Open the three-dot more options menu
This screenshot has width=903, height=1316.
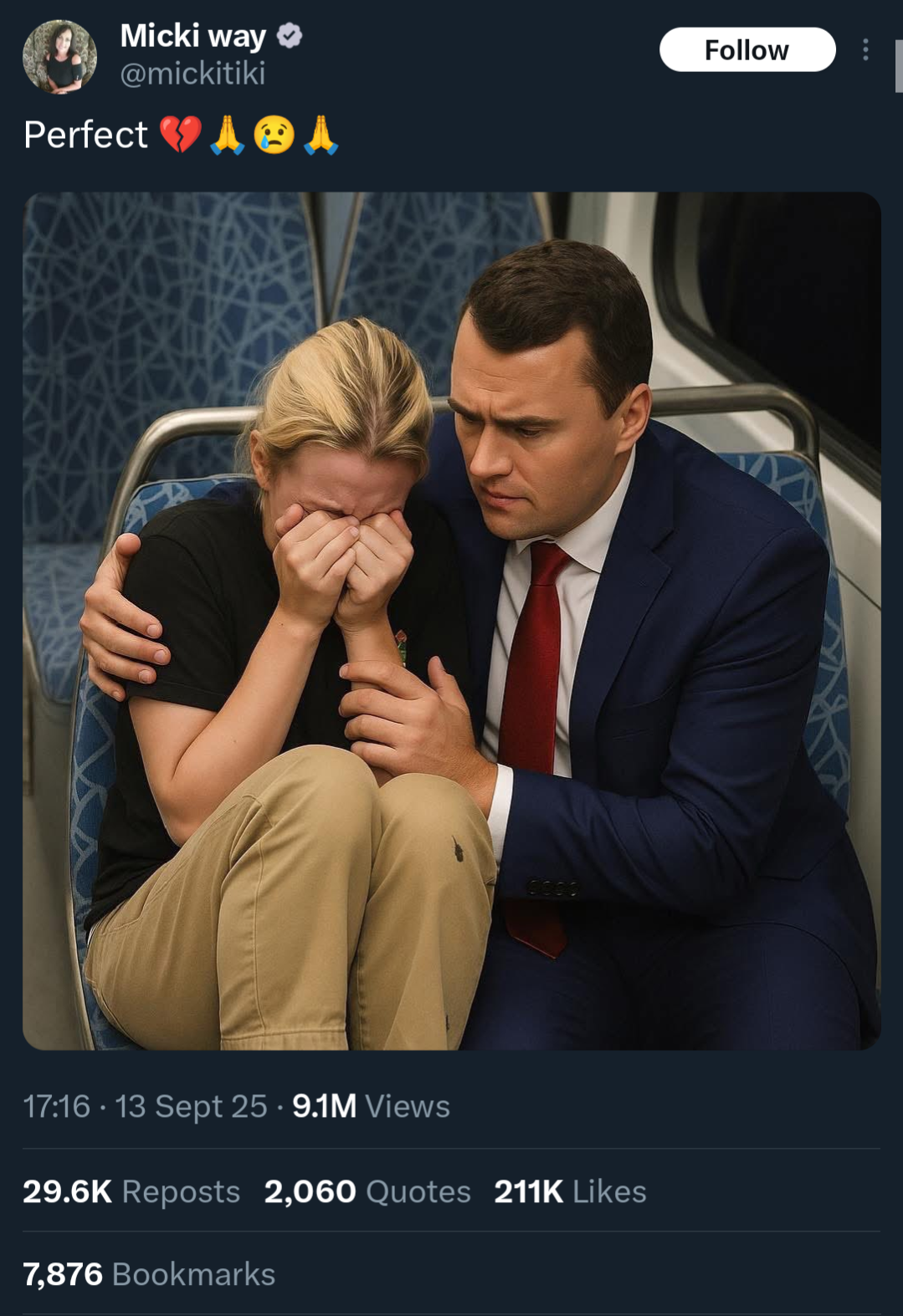865,50
